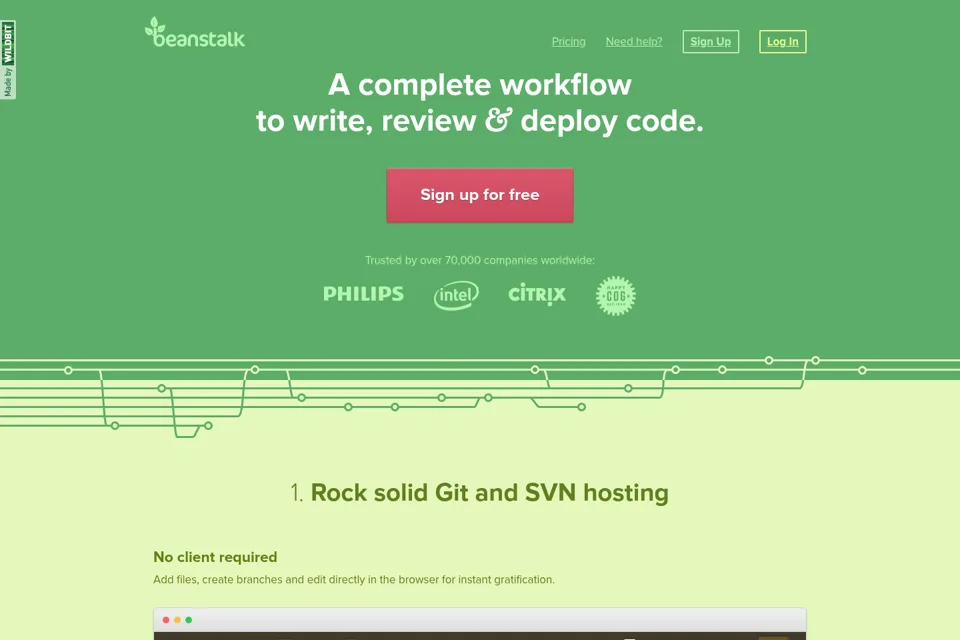Viewport: 960px width, 640px height.
Task: Click the yellow dot in the mockup window
Action: (178, 620)
